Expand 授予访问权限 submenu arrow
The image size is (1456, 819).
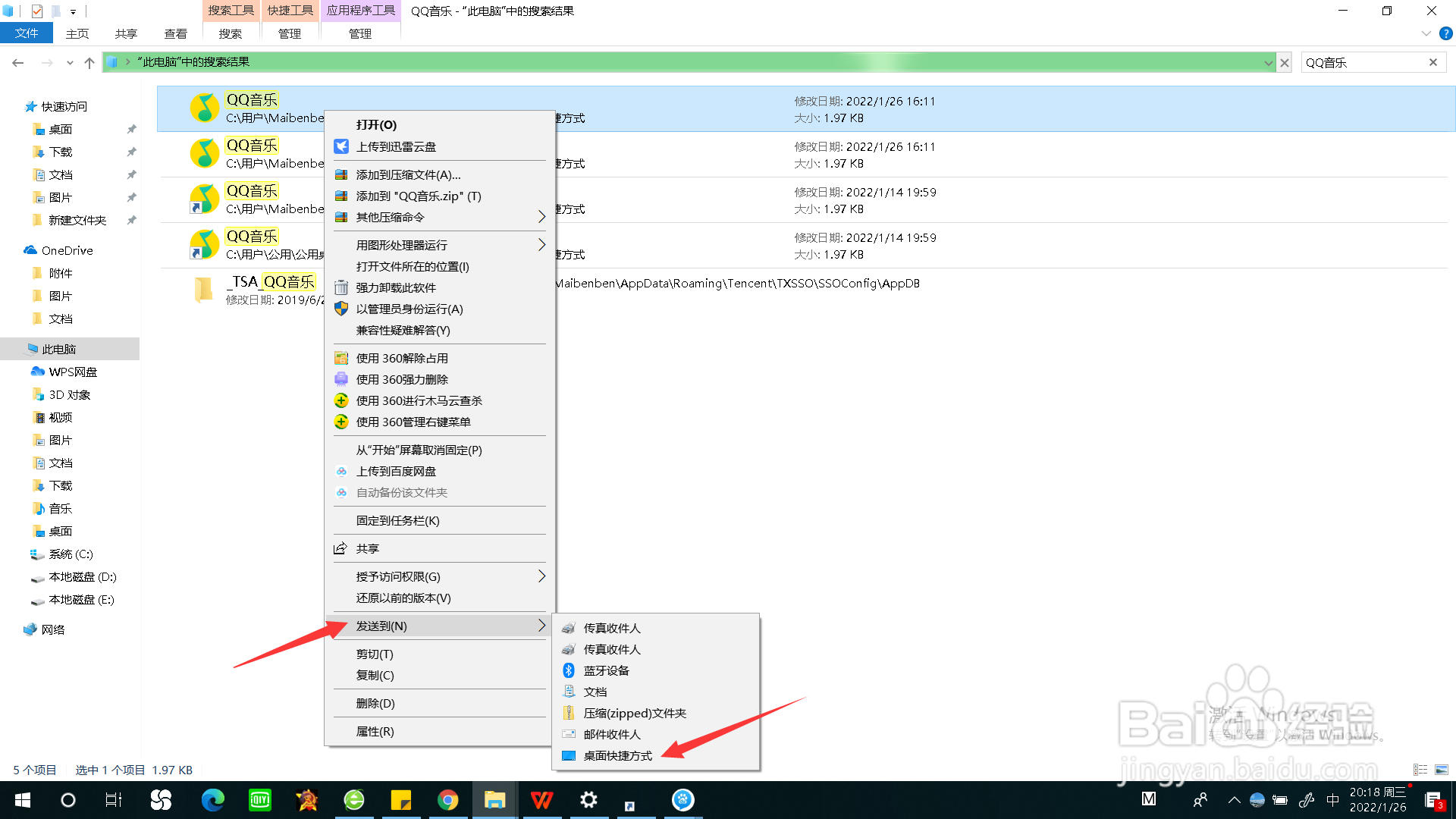(541, 576)
